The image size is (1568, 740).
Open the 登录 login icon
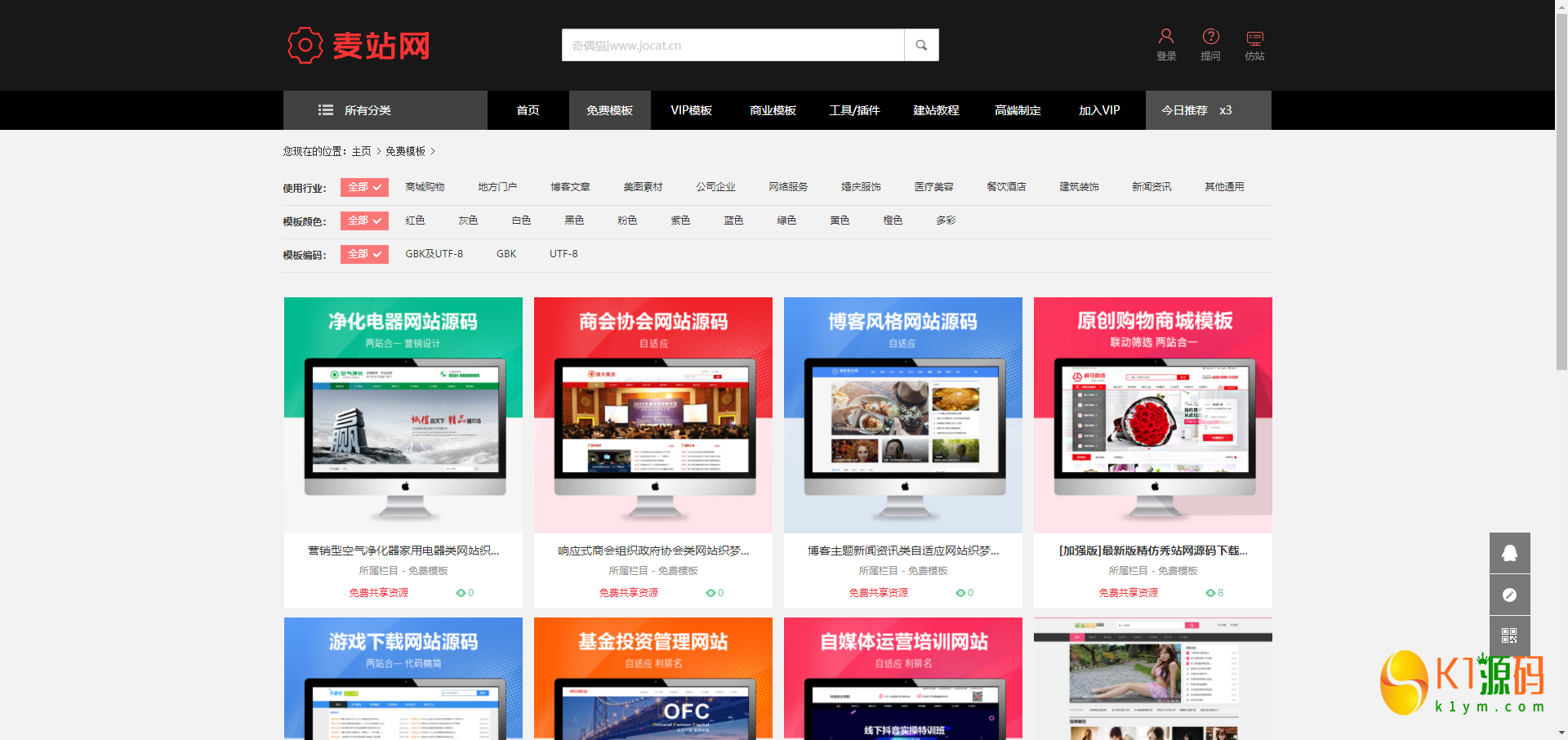(x=1166, y=45)
